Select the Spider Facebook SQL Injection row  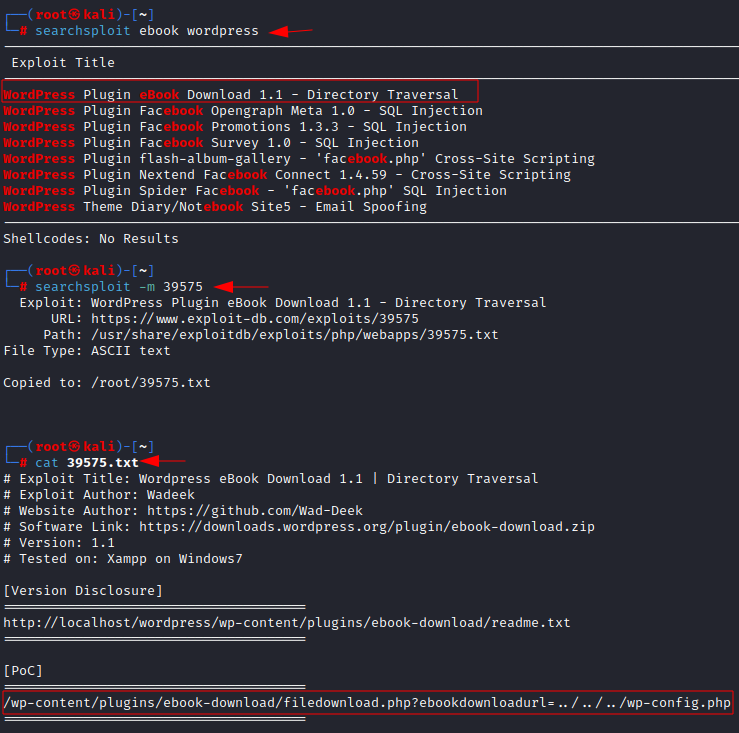[x=255, y=191]
